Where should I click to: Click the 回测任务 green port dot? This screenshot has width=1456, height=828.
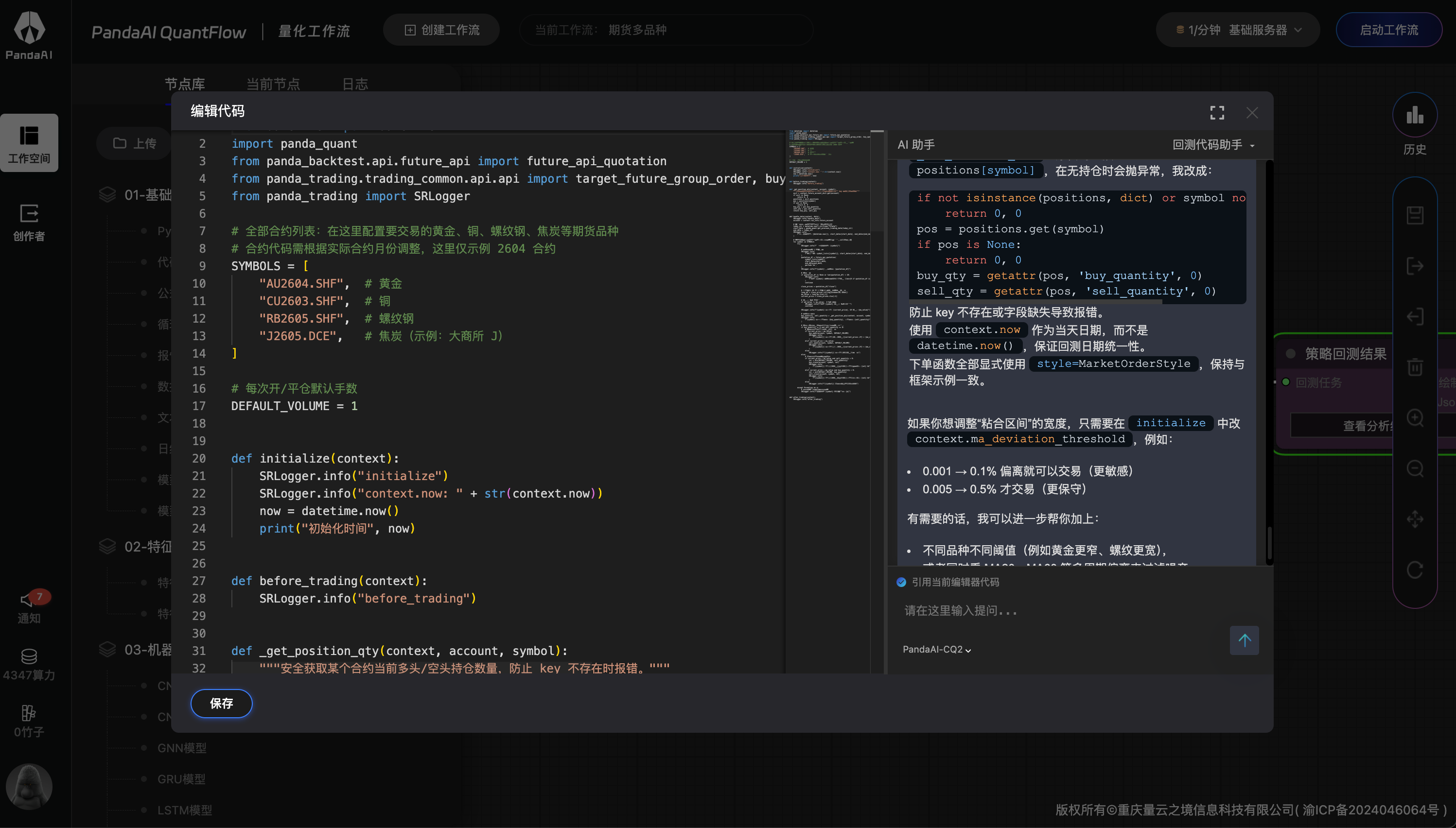click(1285, 382)
